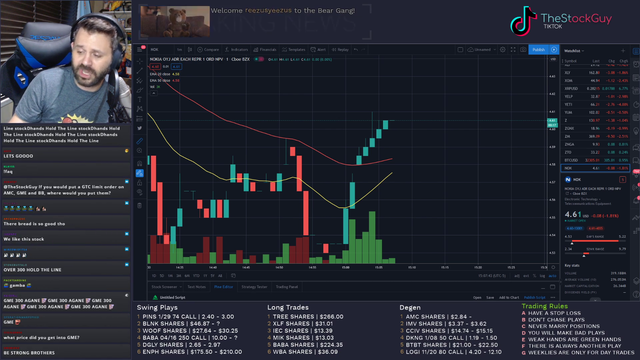Toggle fullscreen chart mode
Screen dimensions: 640x360
tap(513, 49)
